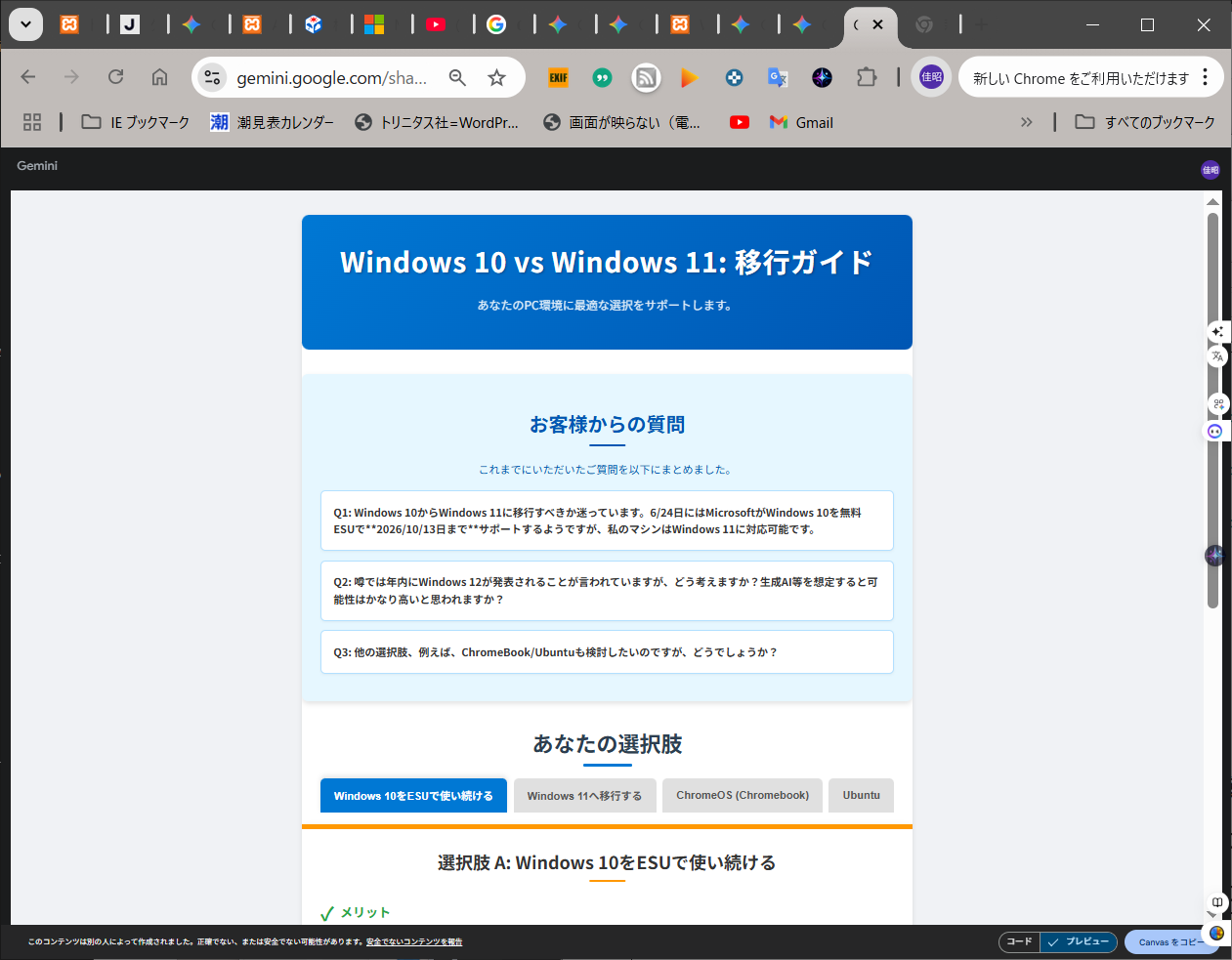This screenshot has height=960, width=1232.
Task: Click the multicolor round icon at bottom right
Action: click(1216, 934)
